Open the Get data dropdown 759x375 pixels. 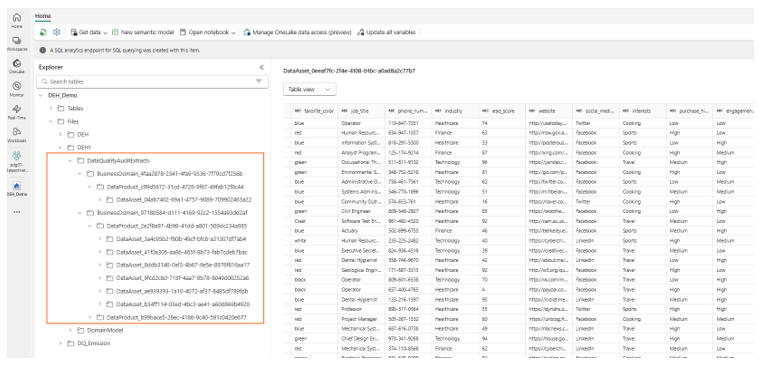89,32
